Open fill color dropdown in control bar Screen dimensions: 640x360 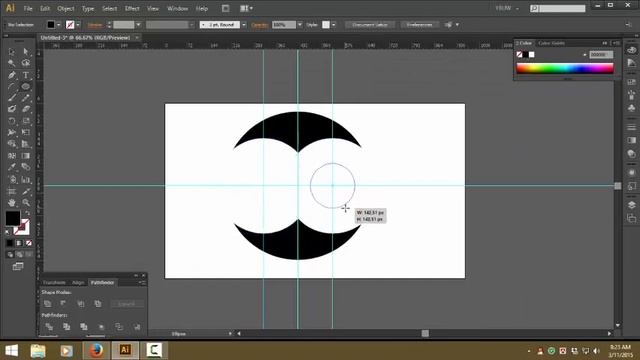point(58,25)
